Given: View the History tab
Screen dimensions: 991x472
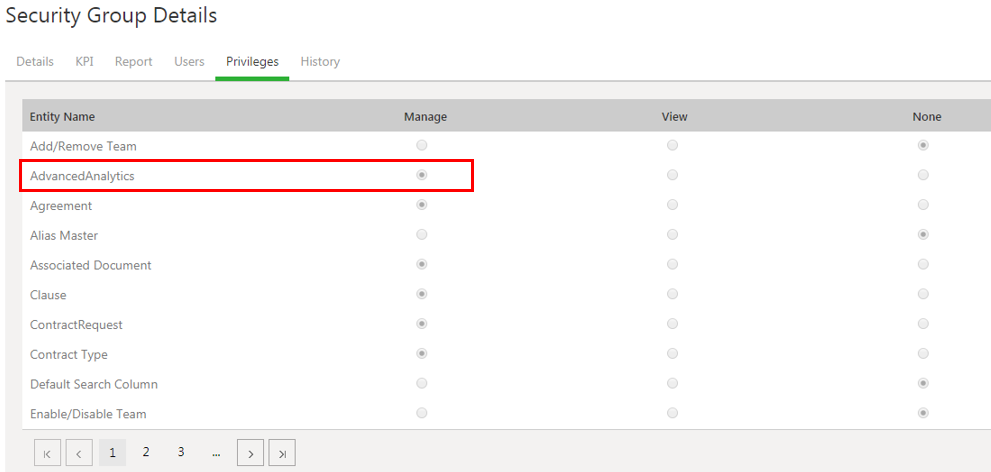Looking at the screenshot, I should [320, 62].
